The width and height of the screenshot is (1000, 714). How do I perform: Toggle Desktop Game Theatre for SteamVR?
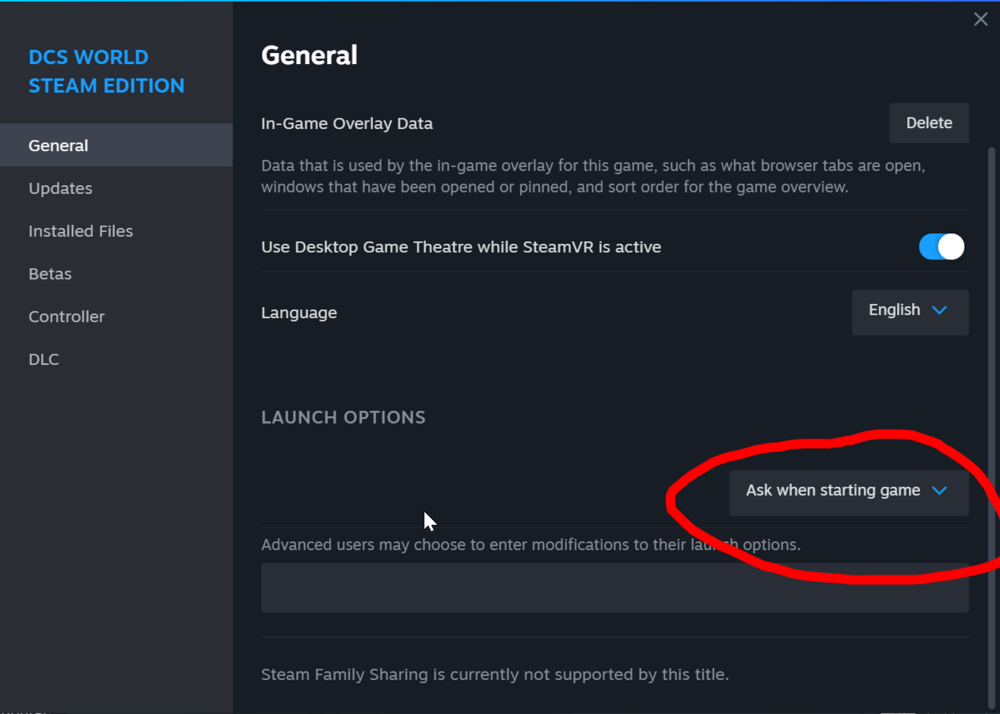tap(942, 247)
